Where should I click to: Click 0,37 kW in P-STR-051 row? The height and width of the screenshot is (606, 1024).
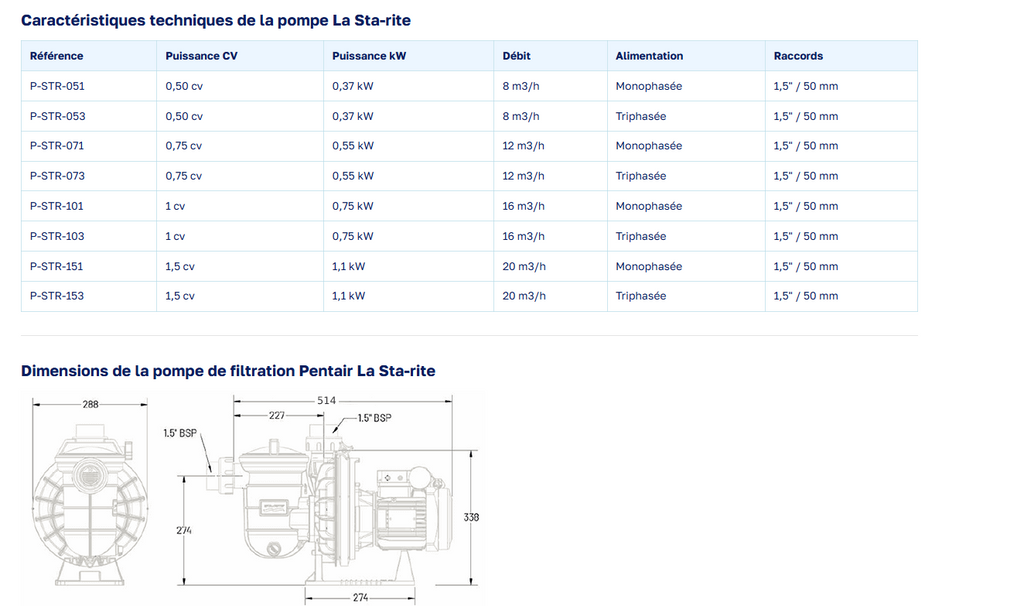[353, 86]
